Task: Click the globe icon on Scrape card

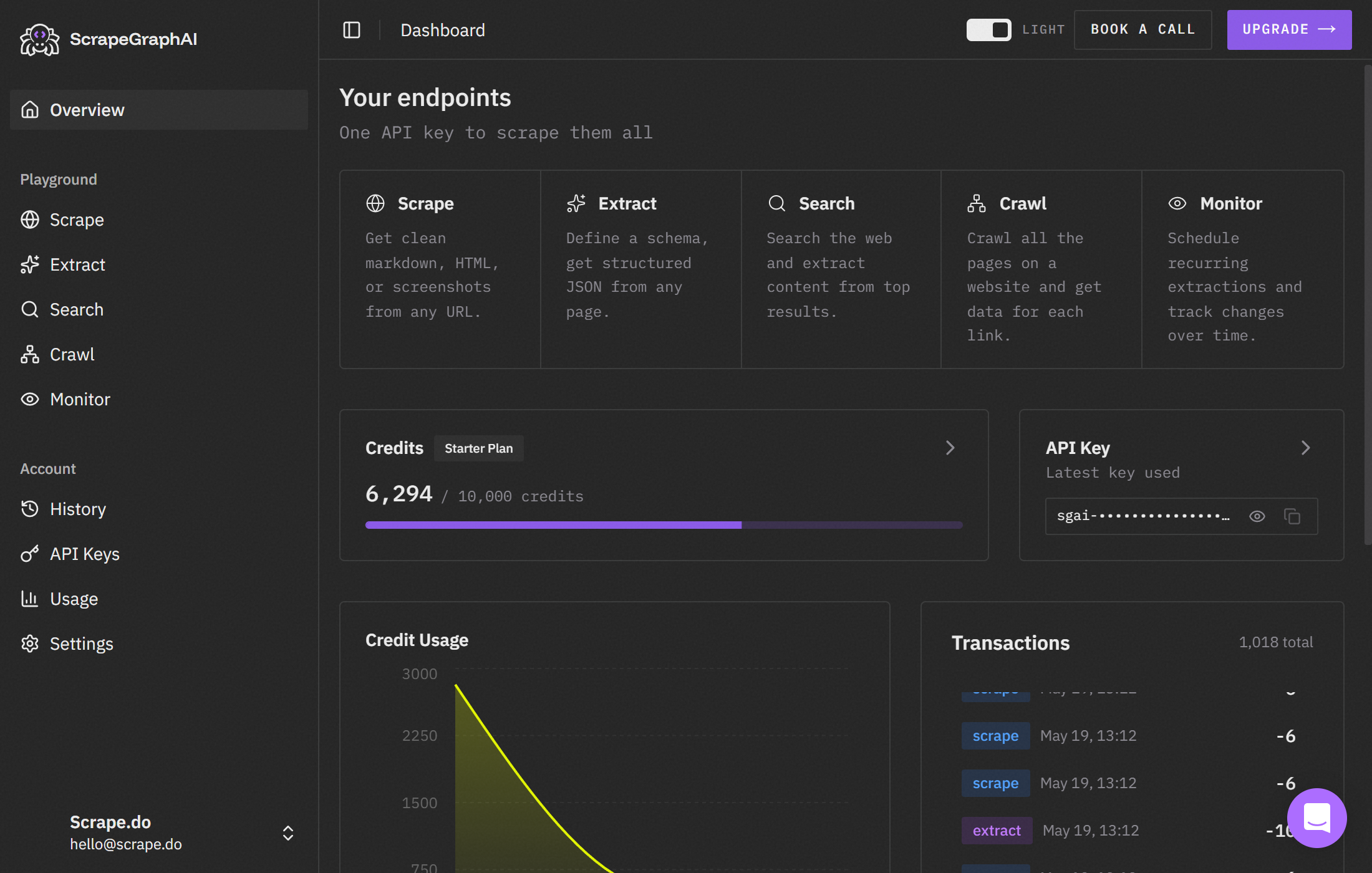Action: 375,203
